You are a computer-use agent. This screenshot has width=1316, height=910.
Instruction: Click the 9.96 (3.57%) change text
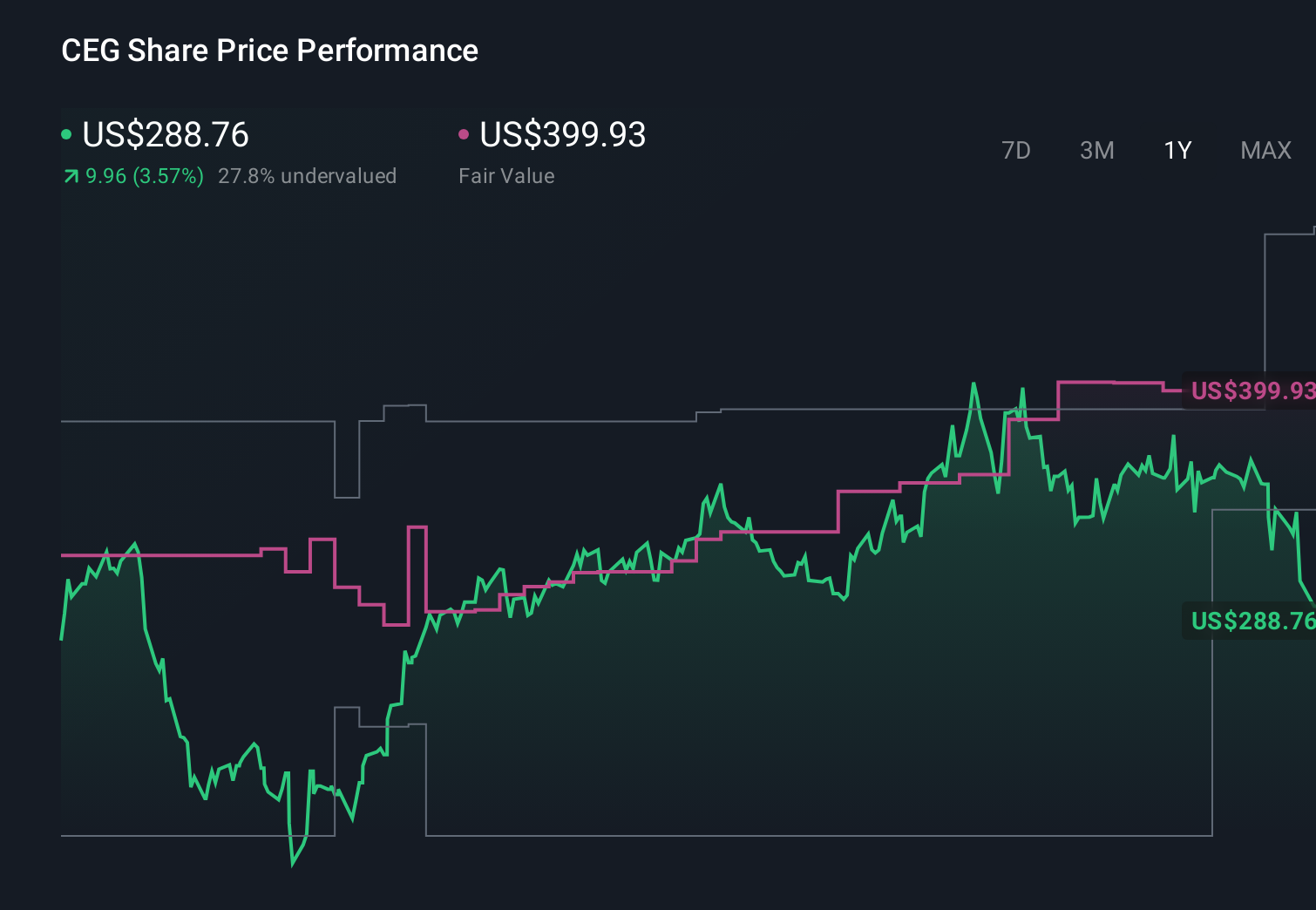coord(139,175)
